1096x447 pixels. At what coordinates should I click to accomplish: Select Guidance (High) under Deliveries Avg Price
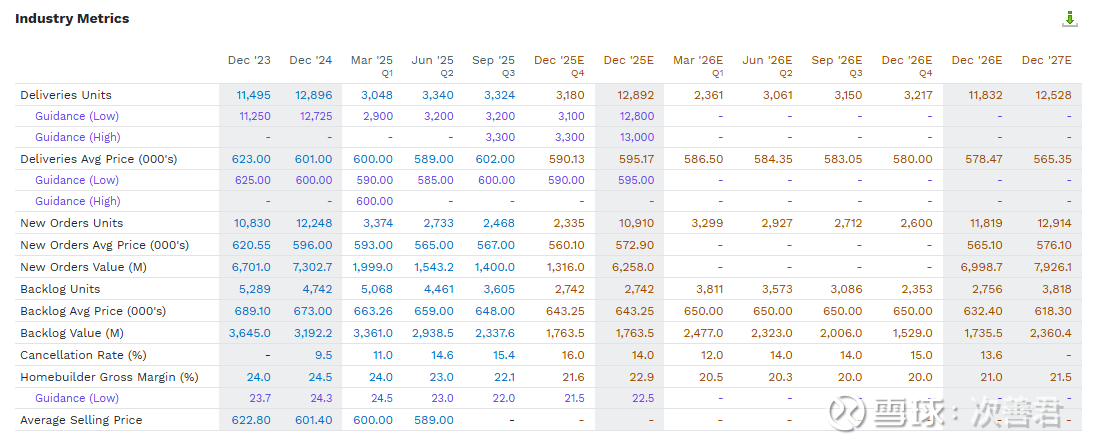click(x=77, y=201)
